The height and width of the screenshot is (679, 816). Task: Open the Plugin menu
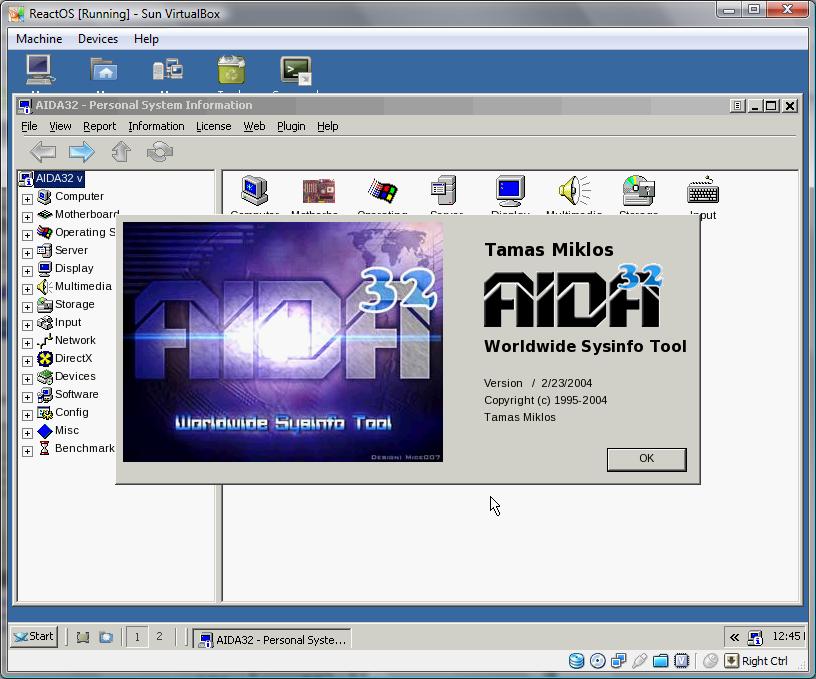click(291, 126)
